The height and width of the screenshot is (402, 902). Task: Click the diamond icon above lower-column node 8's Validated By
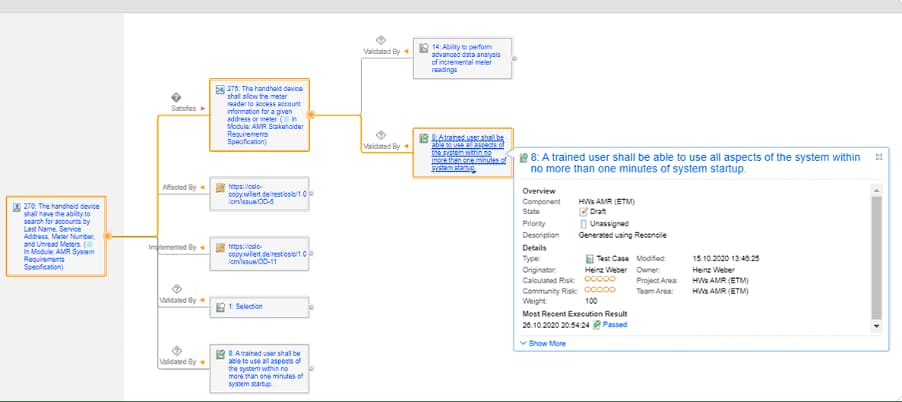177,351
